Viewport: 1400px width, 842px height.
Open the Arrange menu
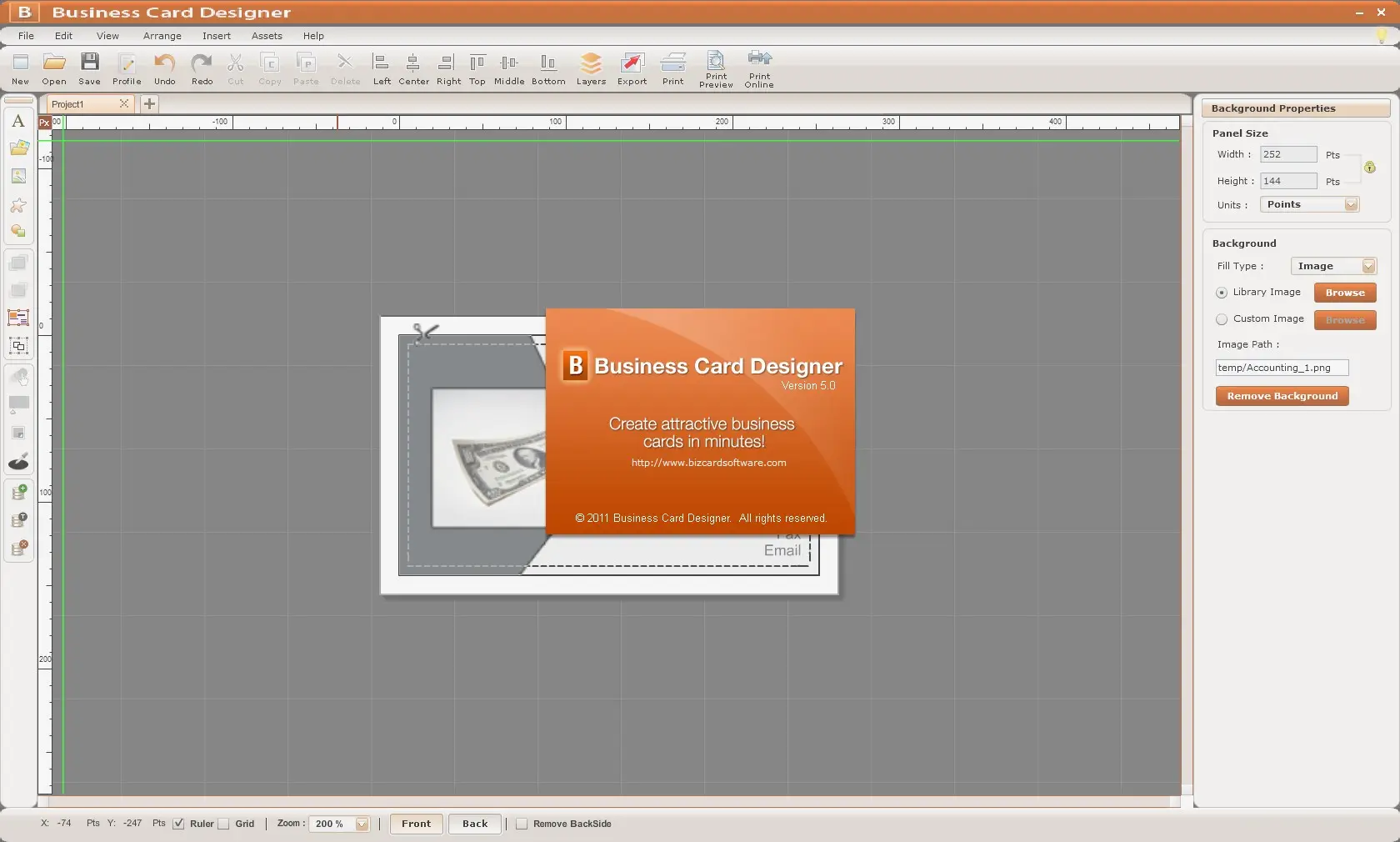162,36
